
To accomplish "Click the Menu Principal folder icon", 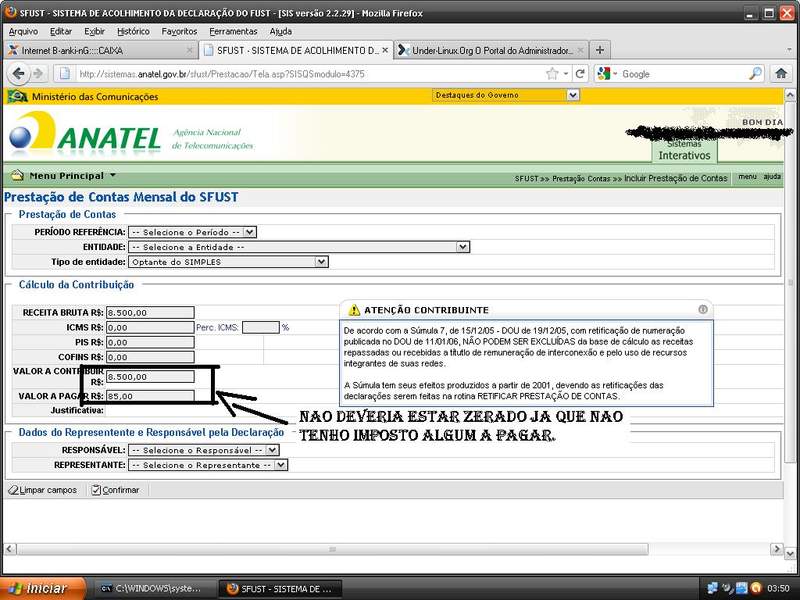I will pyautogui.click(x=17, y=176).
